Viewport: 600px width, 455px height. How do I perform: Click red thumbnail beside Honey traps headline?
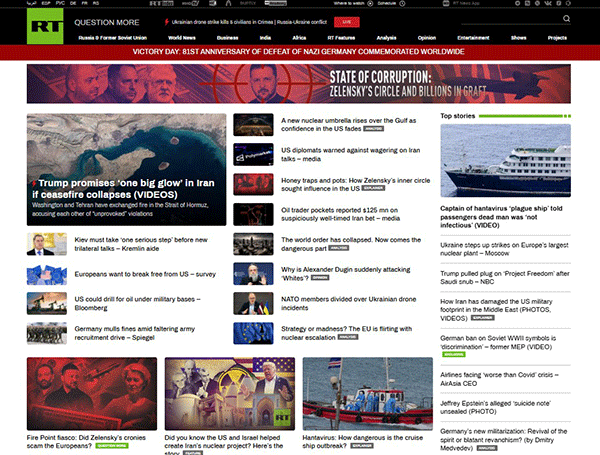coord(253,184)
